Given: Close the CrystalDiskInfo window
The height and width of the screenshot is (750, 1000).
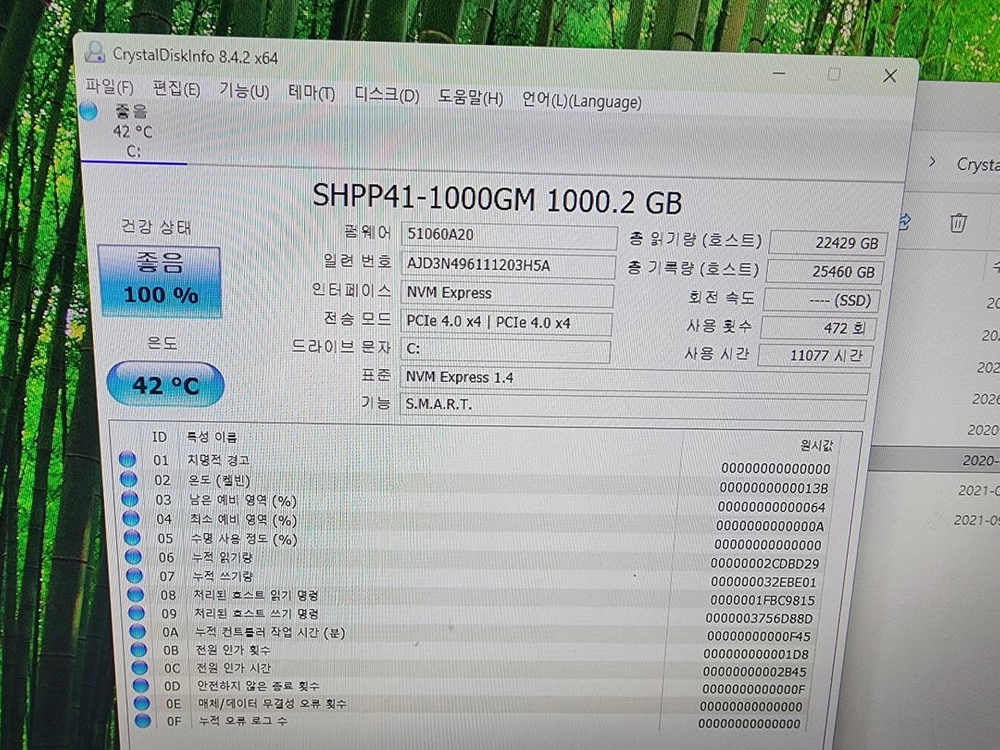Looking at the screenshot, I should point(890,77).
